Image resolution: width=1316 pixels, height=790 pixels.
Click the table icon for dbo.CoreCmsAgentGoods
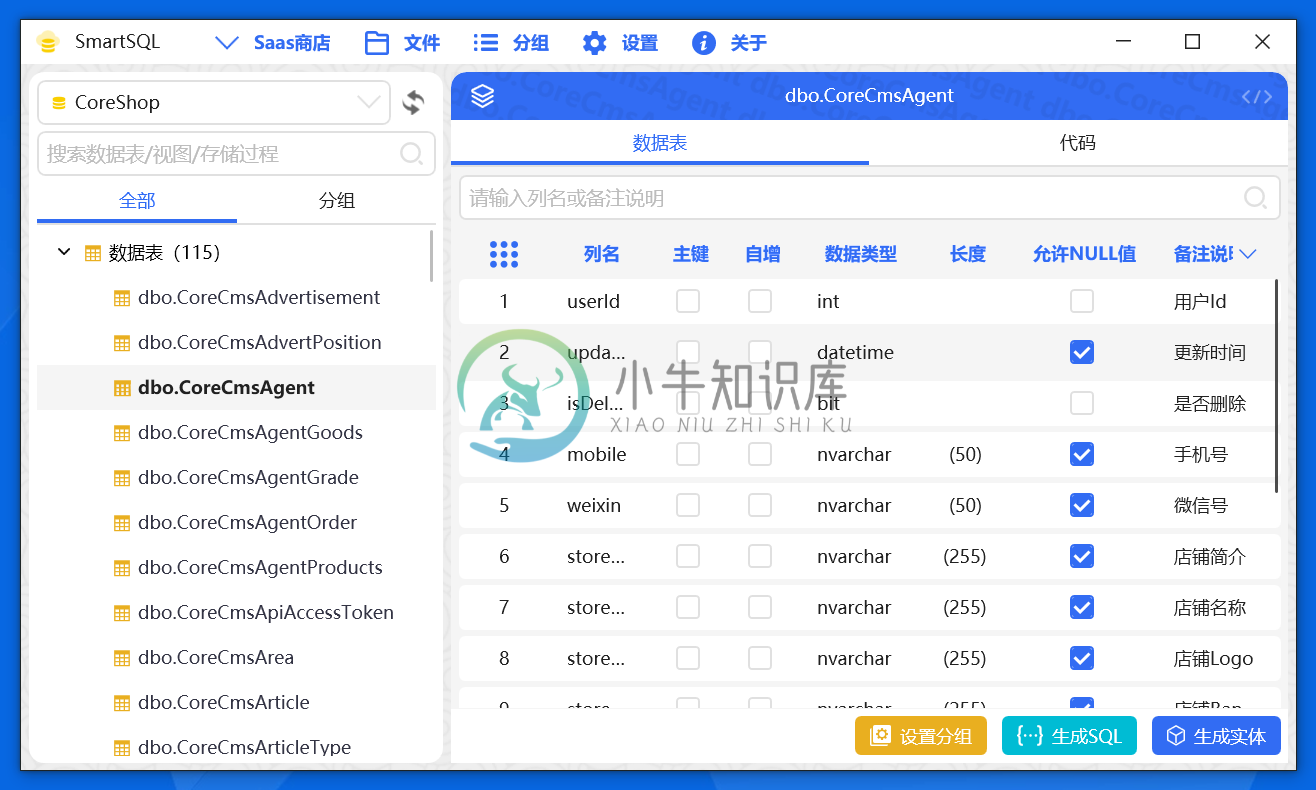pos(122,433)
